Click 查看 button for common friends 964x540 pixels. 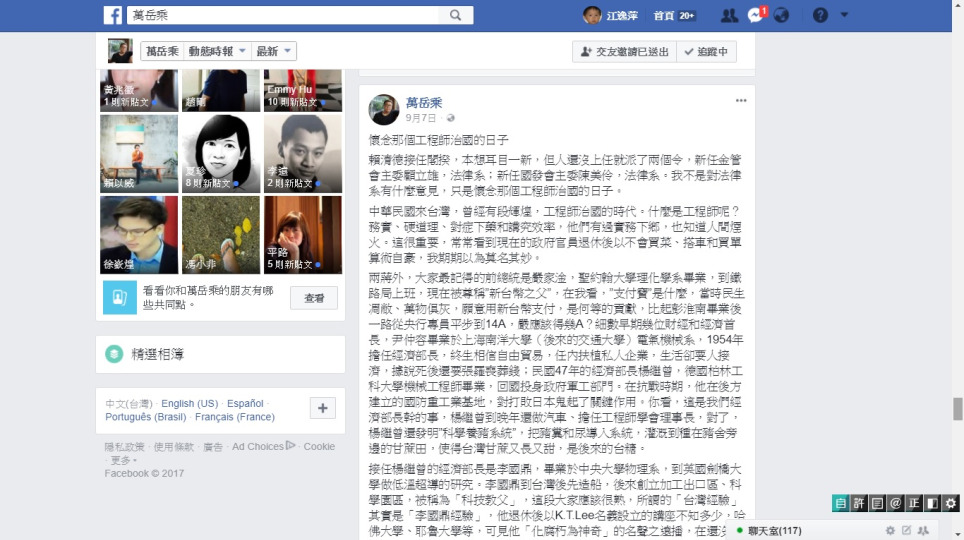314,298
